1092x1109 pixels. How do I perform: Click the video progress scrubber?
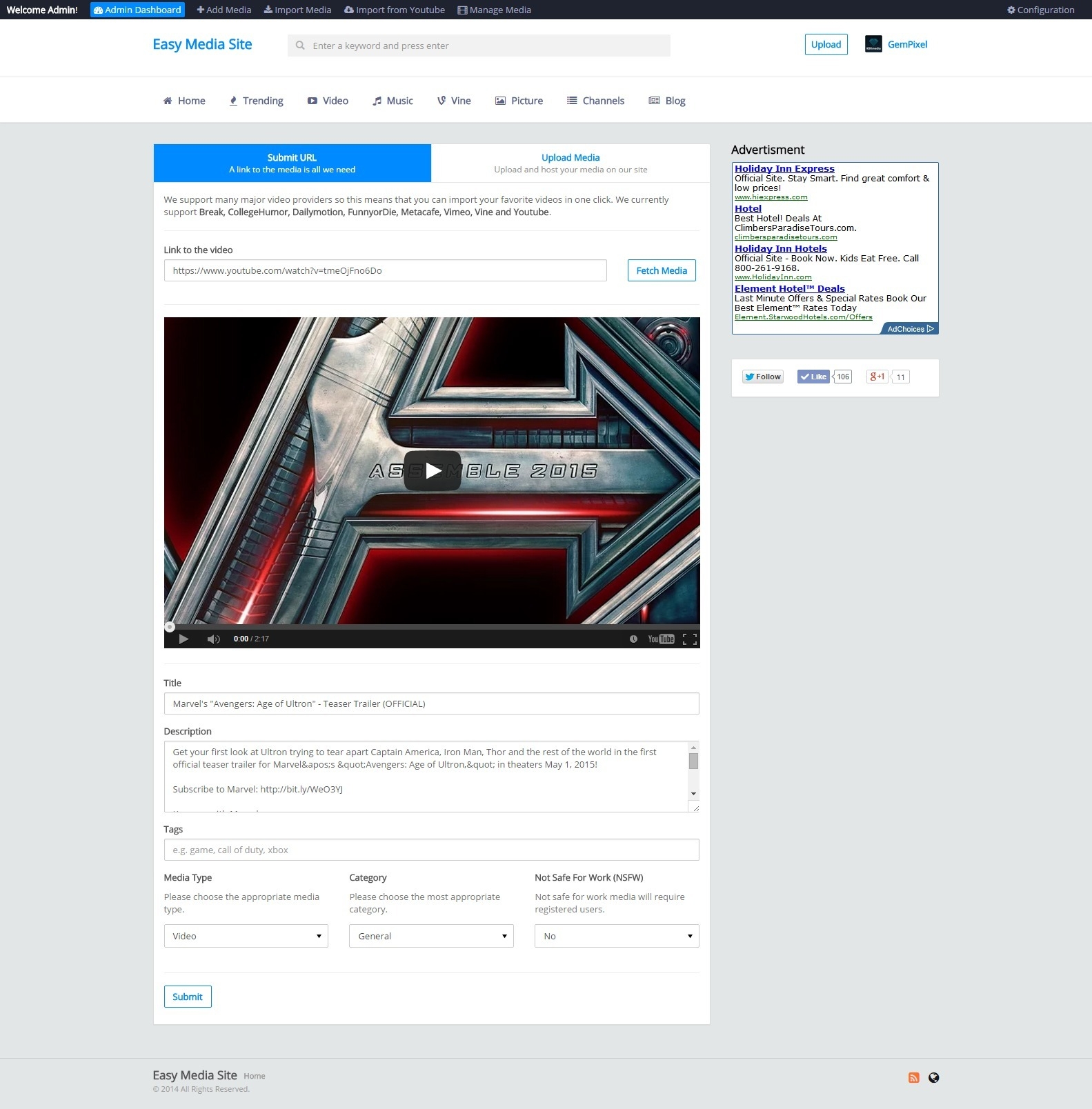[x=170, y=626]
